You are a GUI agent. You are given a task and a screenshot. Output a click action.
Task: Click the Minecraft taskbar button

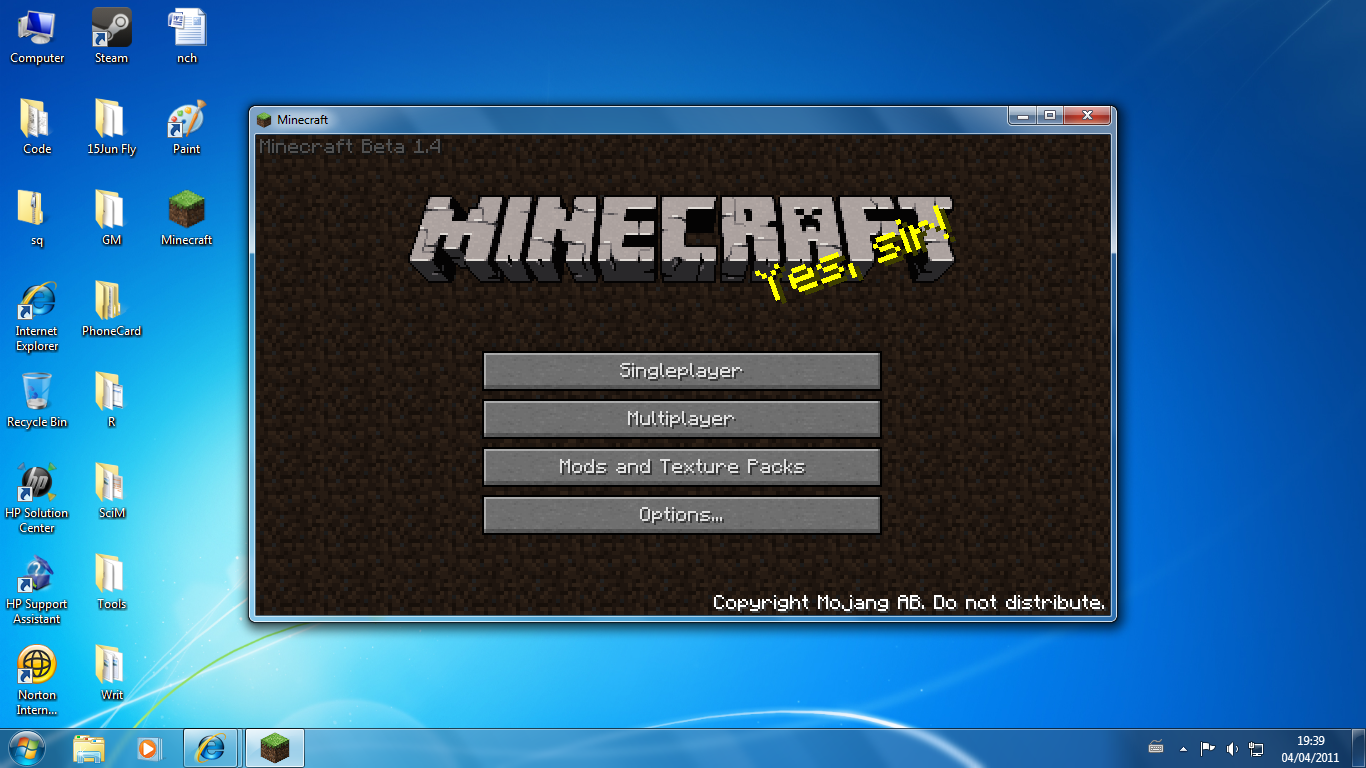click(x=274, y=748)
